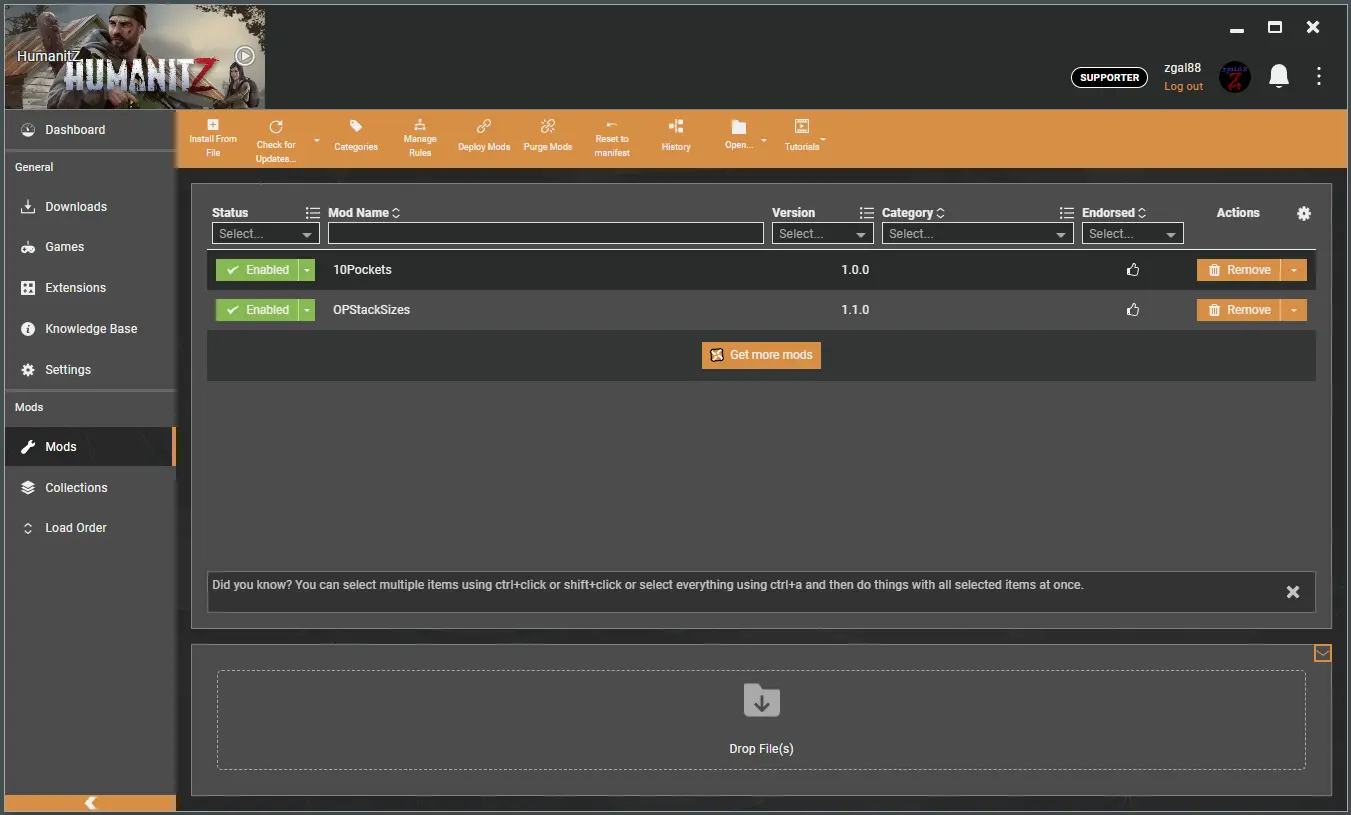Open the Category filter select dropdown
The height and width of the screenshot is (815, 1351).
point(978,233)
